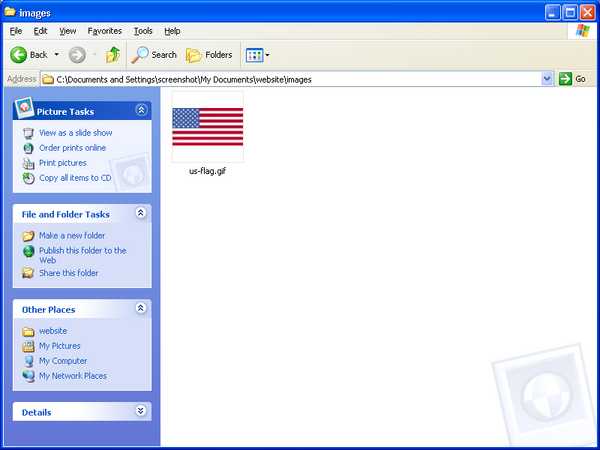Viewport: 600px width, 450px height.
Task: Open My Network Places link
Action: [x=73, y=376]
